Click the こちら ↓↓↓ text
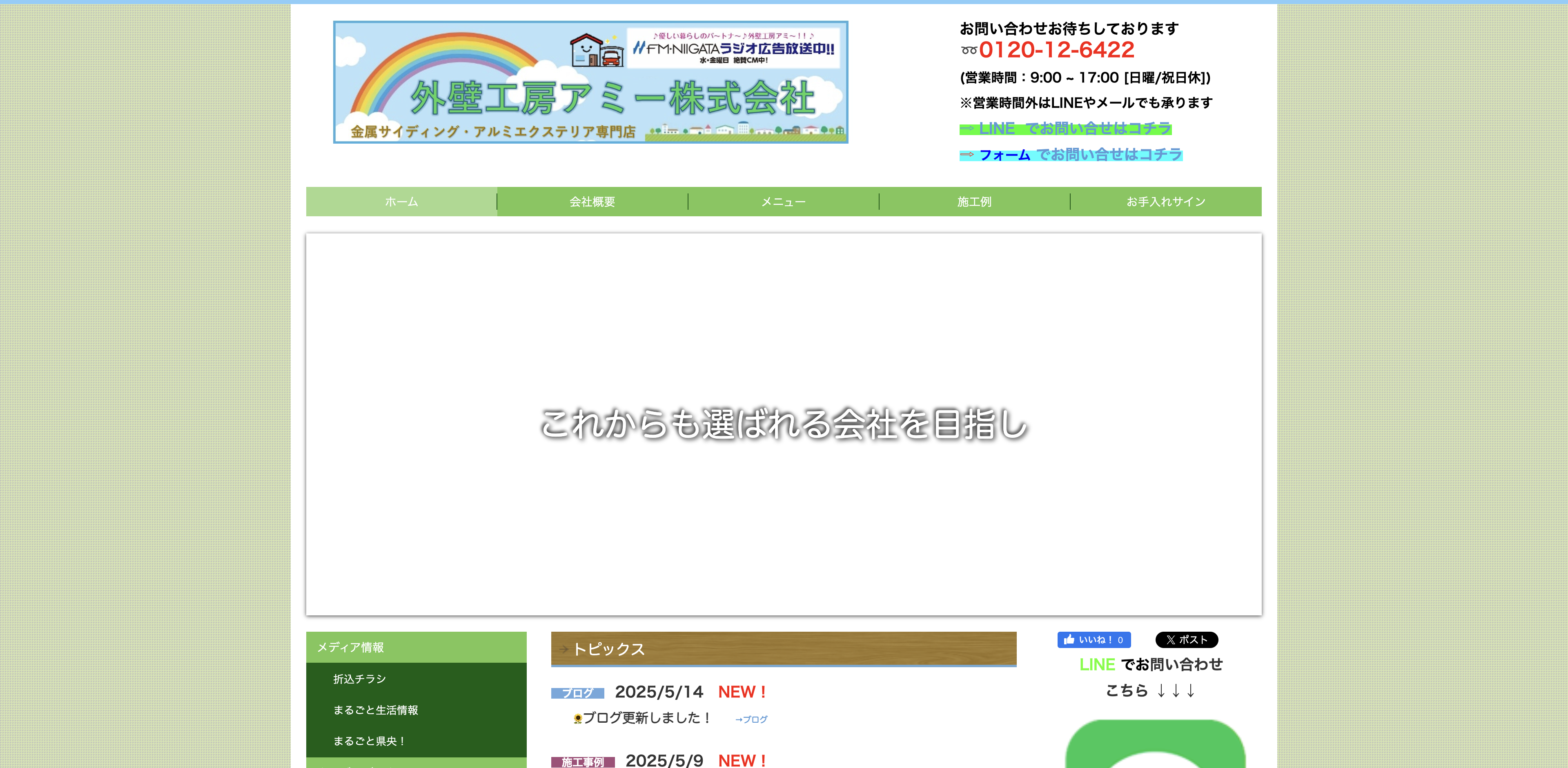The width and height of the screenshot is (1568, 768). [1150, 691]
